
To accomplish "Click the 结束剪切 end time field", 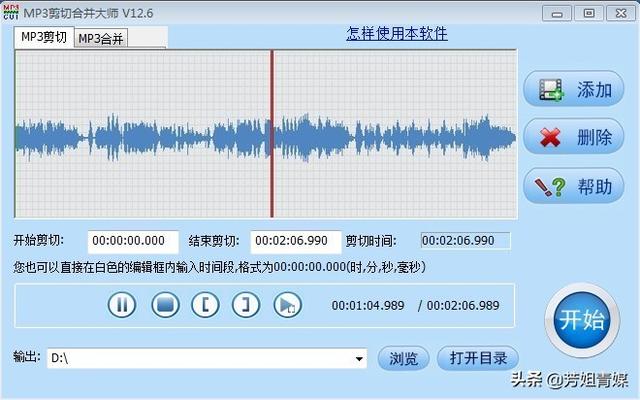I will 296,241.
